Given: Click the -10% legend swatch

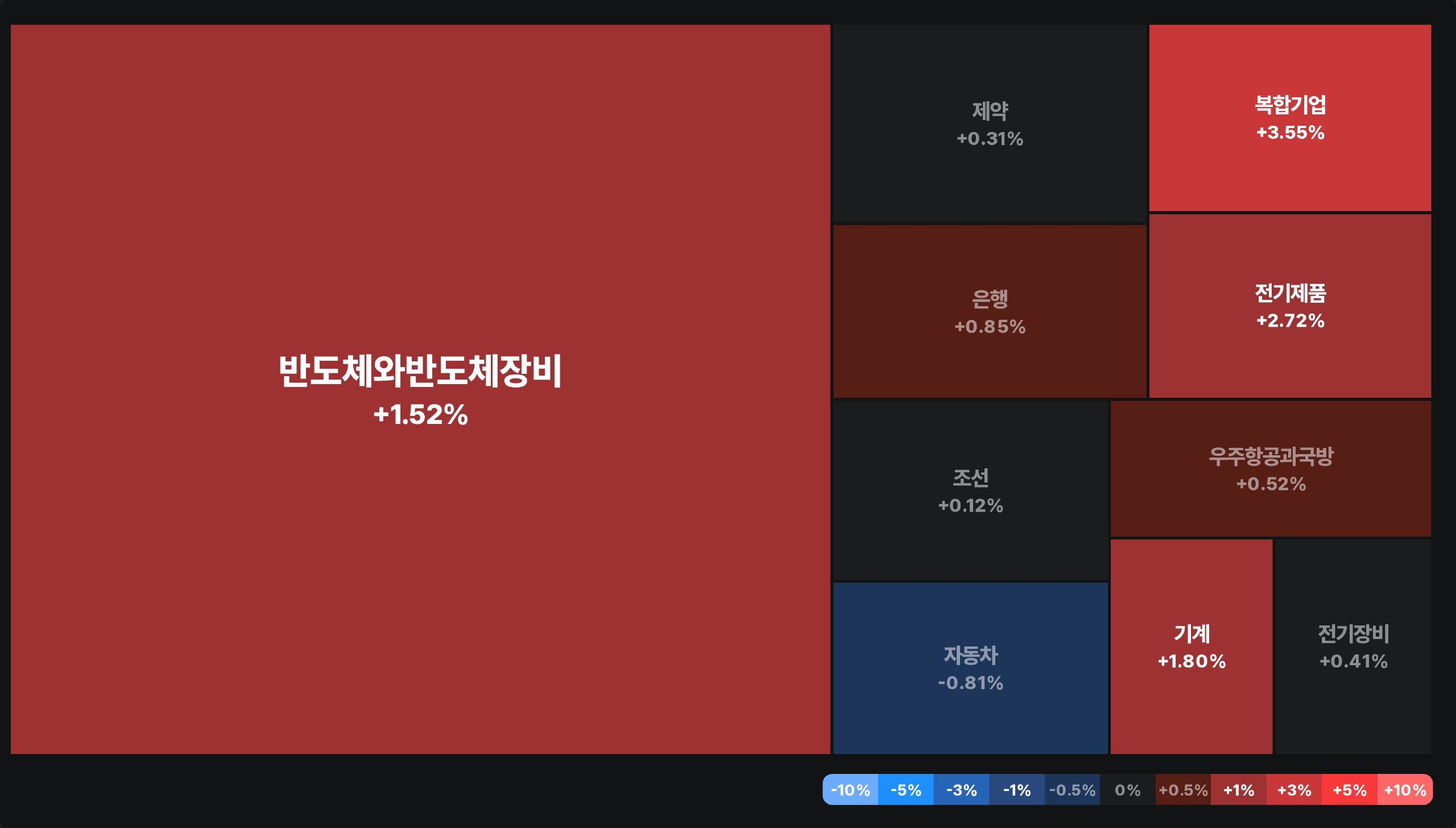Looking at the screenshot, I should coord(850,790).
